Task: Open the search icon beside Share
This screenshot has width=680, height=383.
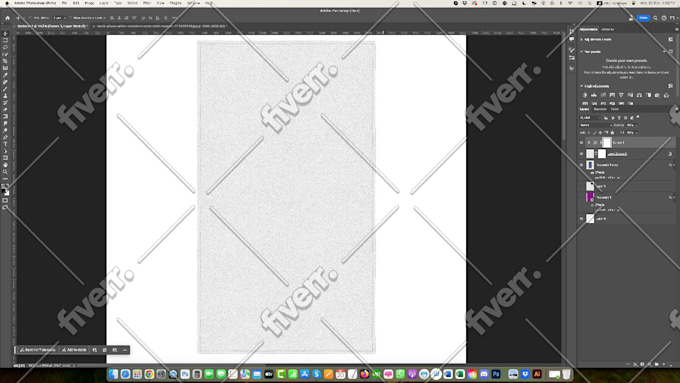Action: click(655, 18)
